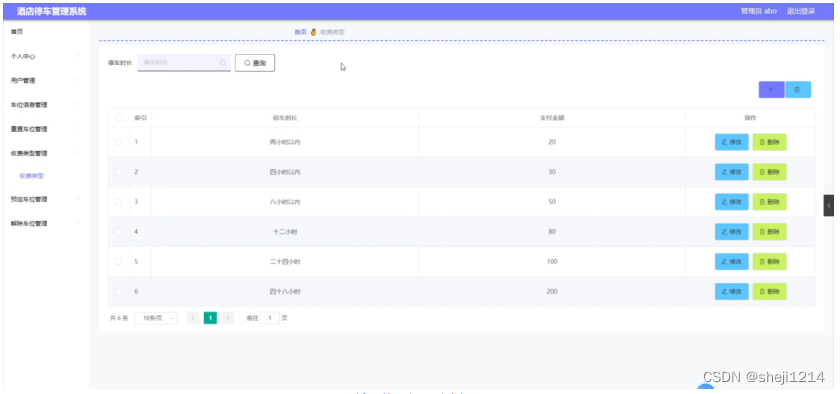Edit the 两小时以内 row with 修改
Image resolution: width=840 pixels, height=394 pixels.
[731, 142]
